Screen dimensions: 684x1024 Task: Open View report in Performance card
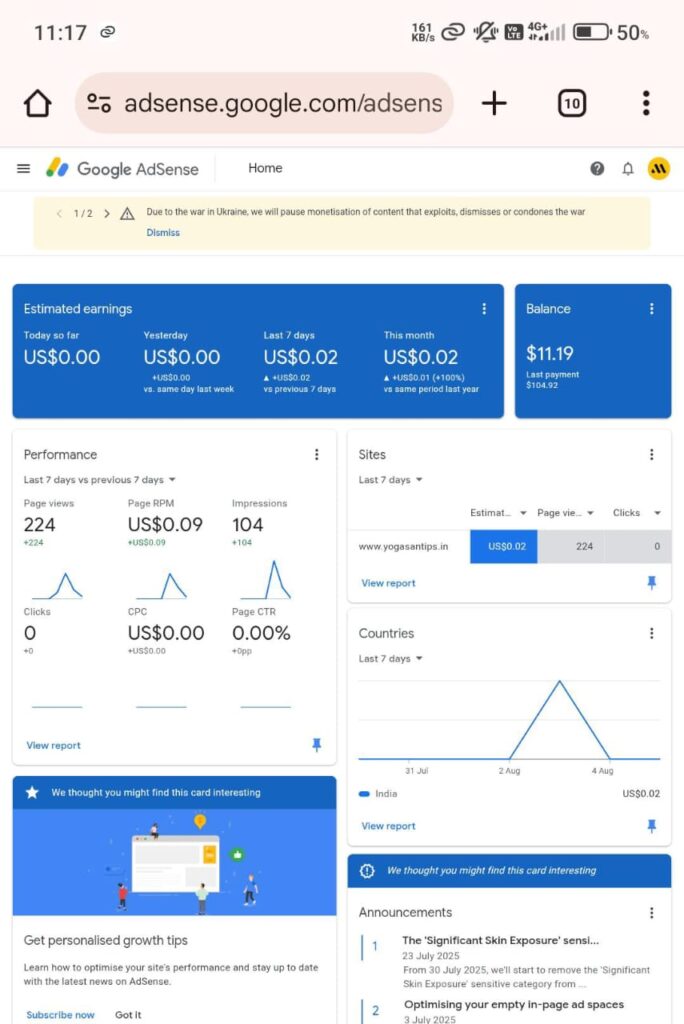[x=54, y=745]
